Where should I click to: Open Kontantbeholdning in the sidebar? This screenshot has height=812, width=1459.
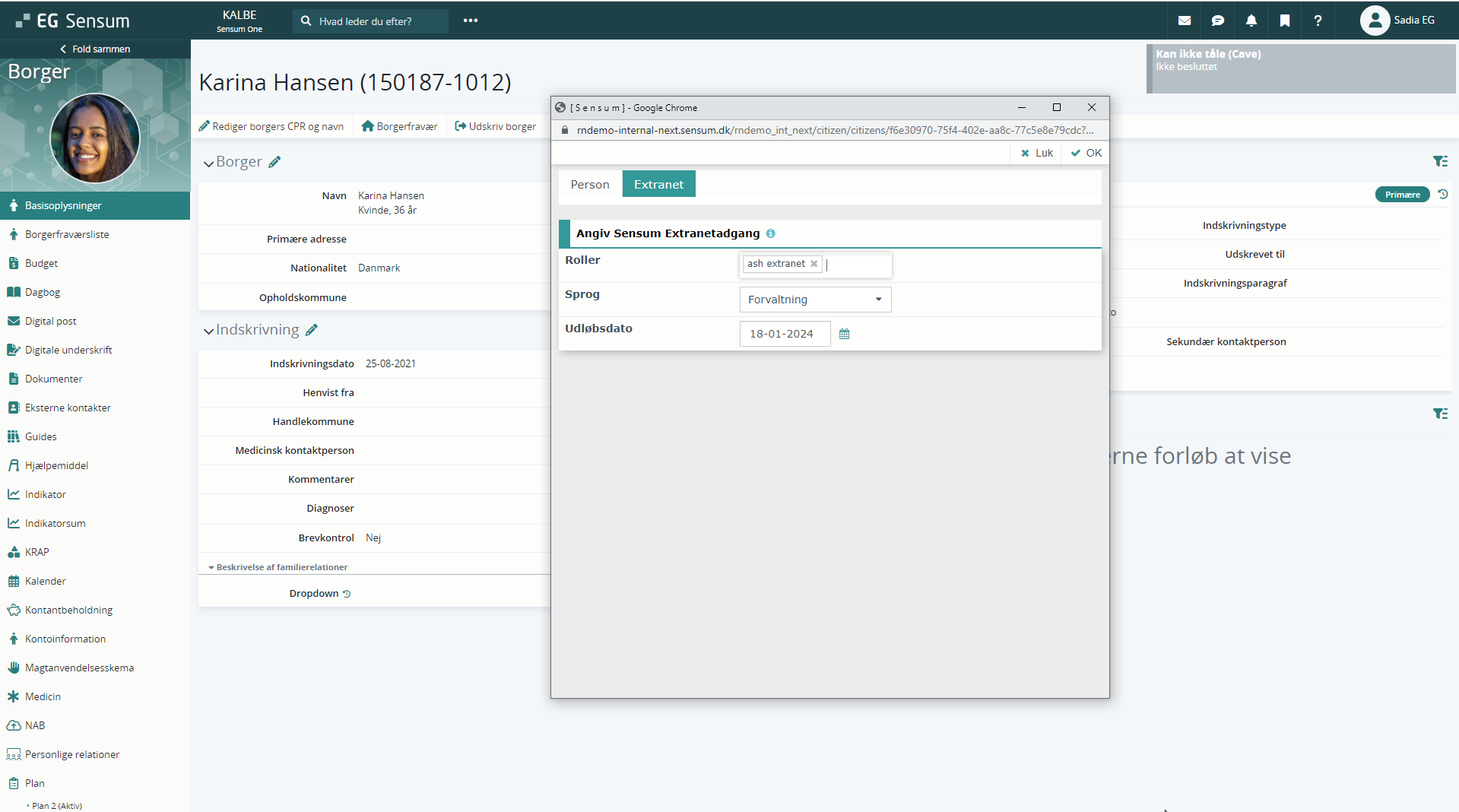[x=95, y=610]
